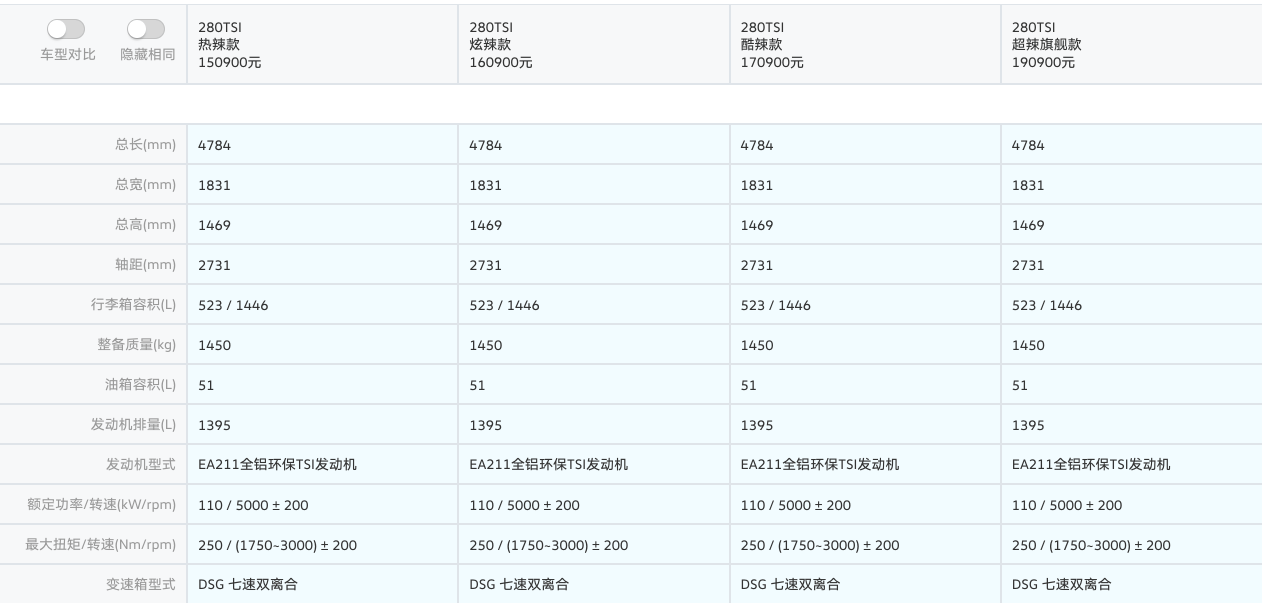Click the 最大扭矩/转速(Nm/rpm) row label

[100, 545]
